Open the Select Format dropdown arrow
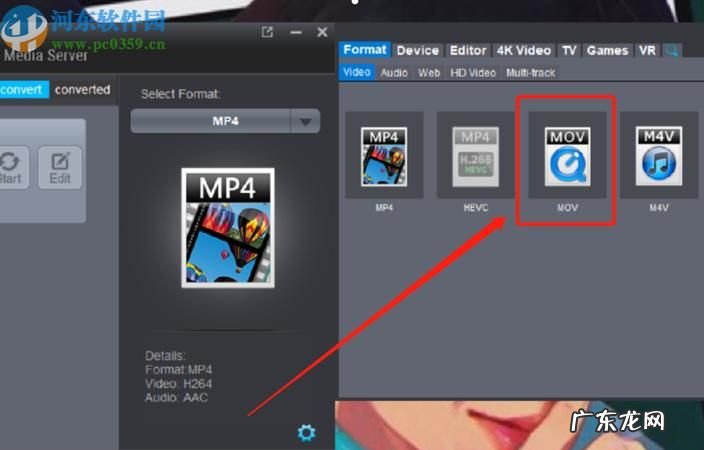 click(304, 122)
